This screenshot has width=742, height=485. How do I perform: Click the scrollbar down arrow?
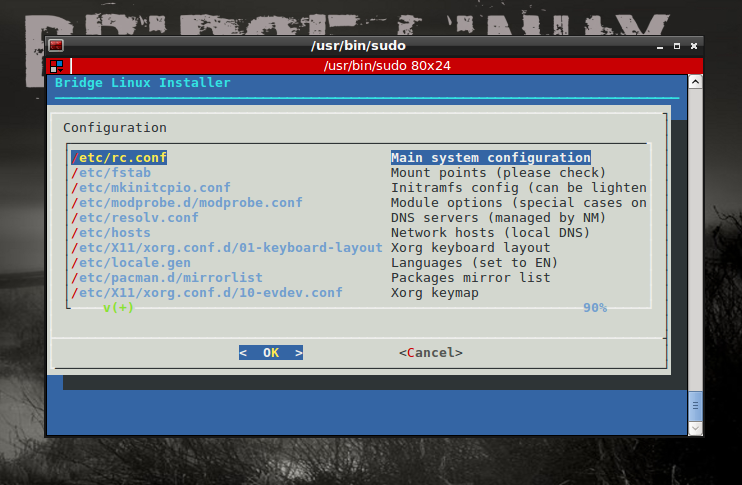(x=695, y=429)
